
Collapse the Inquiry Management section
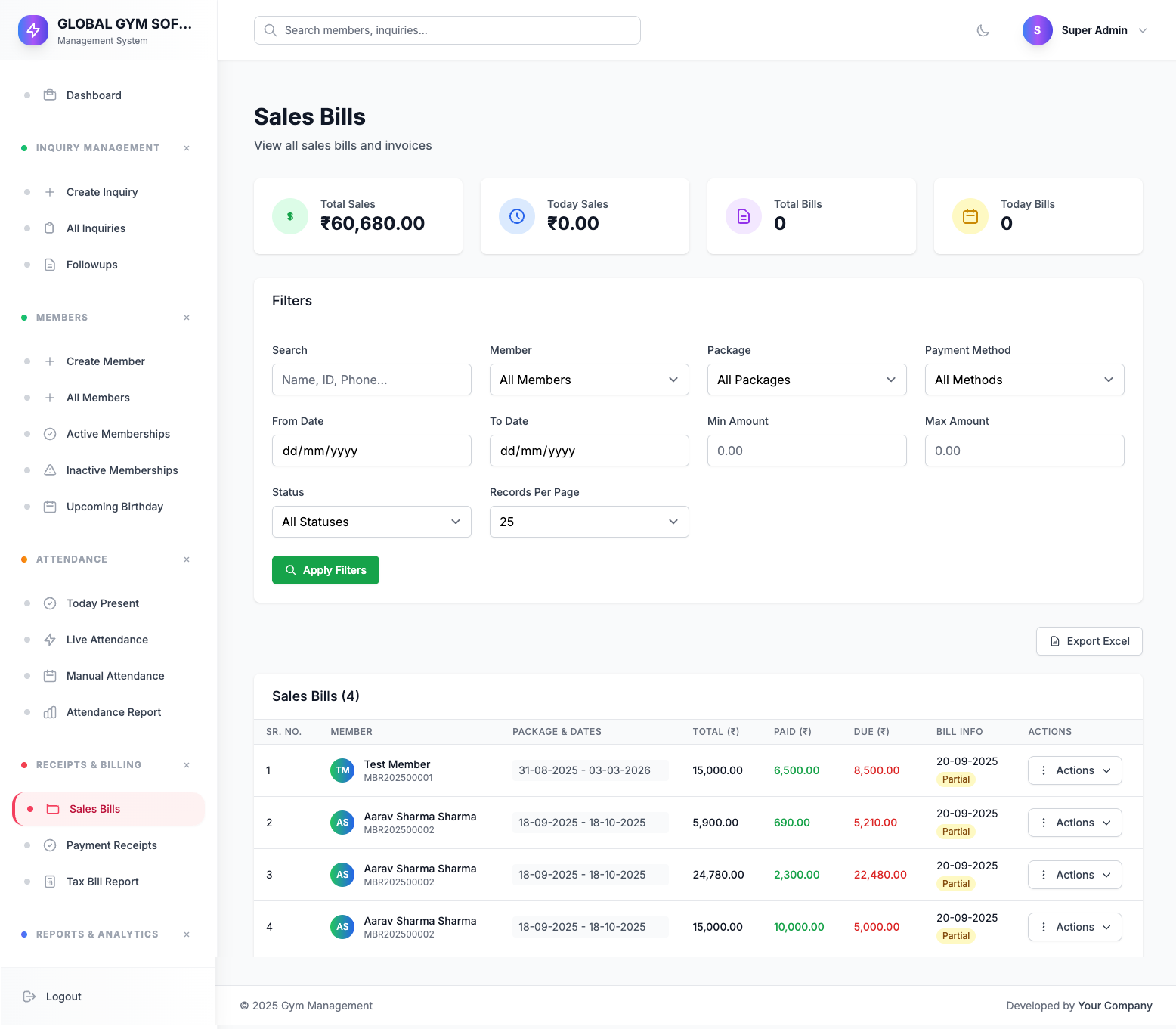(186, 148)
